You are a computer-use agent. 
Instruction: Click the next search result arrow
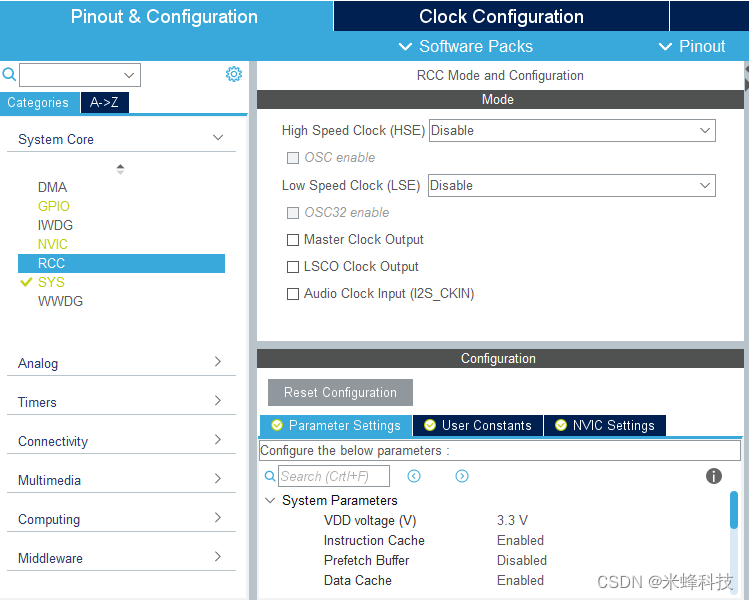462,476
